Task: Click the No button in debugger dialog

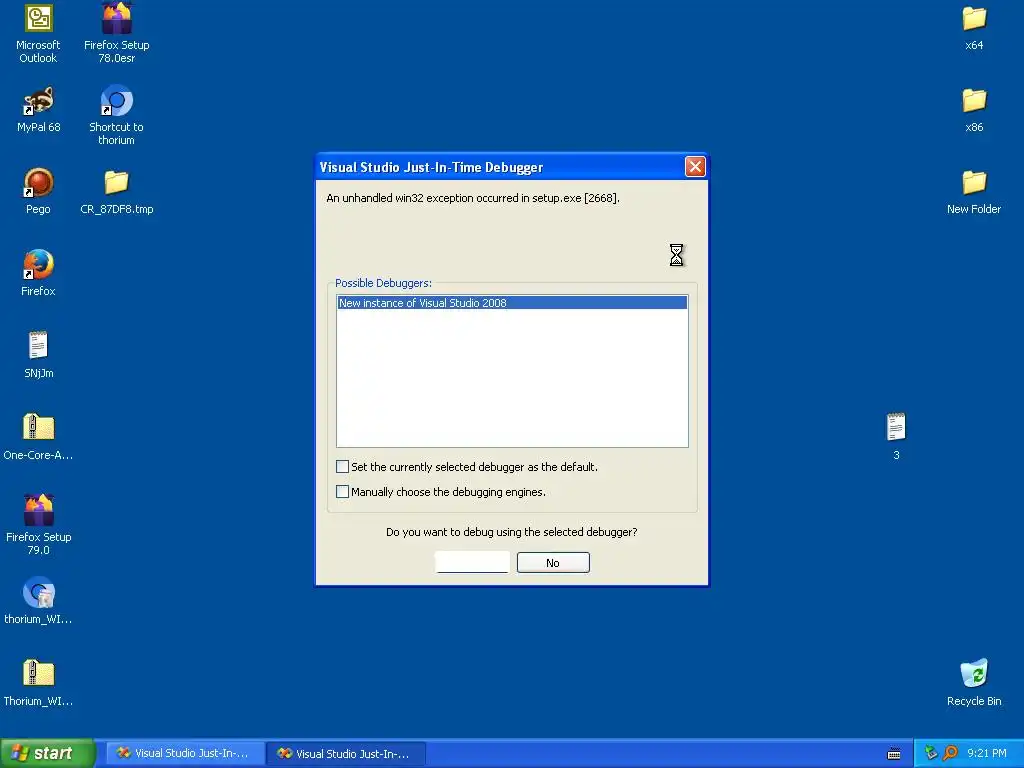Action: pos(553,562)
